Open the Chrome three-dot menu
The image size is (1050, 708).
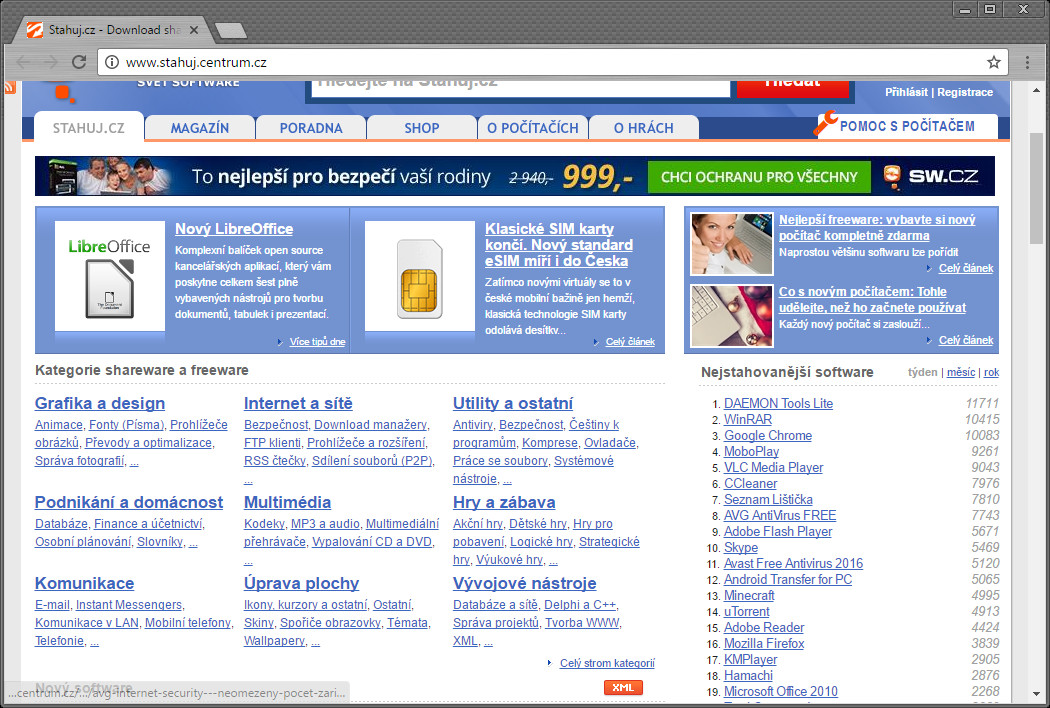[1027, 62]
